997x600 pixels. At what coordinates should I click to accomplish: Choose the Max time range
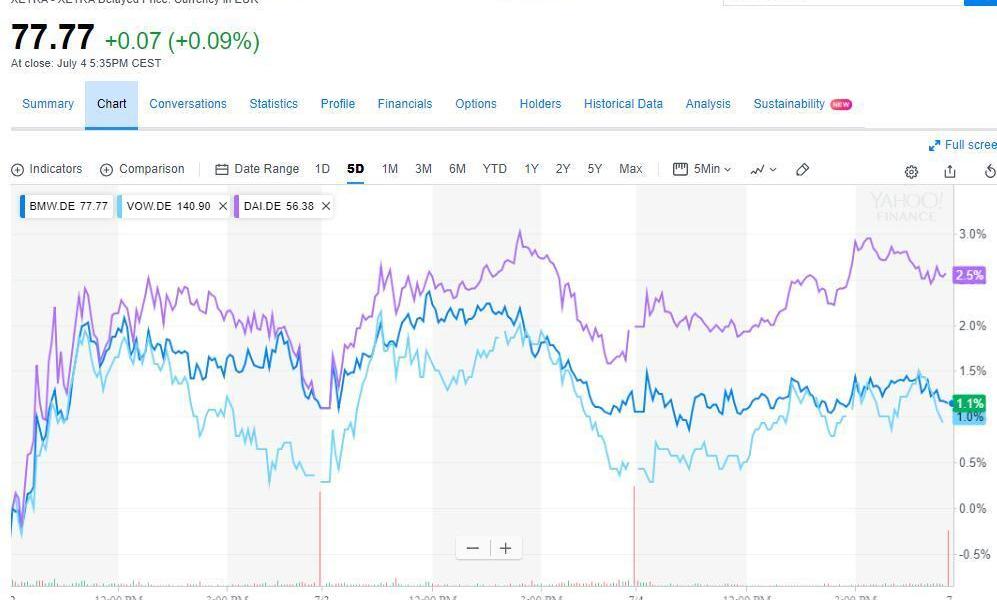[631, 169]
